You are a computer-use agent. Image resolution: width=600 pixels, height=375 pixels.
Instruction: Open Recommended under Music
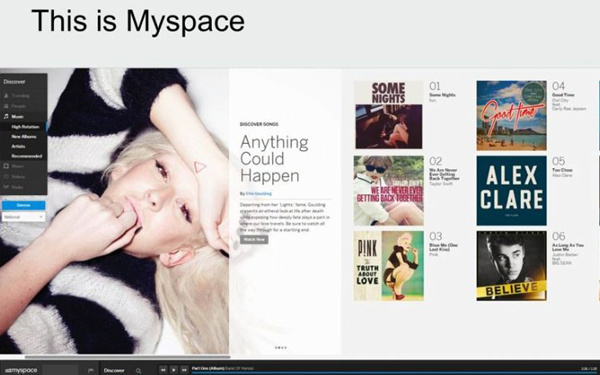[x=27, y=156]
